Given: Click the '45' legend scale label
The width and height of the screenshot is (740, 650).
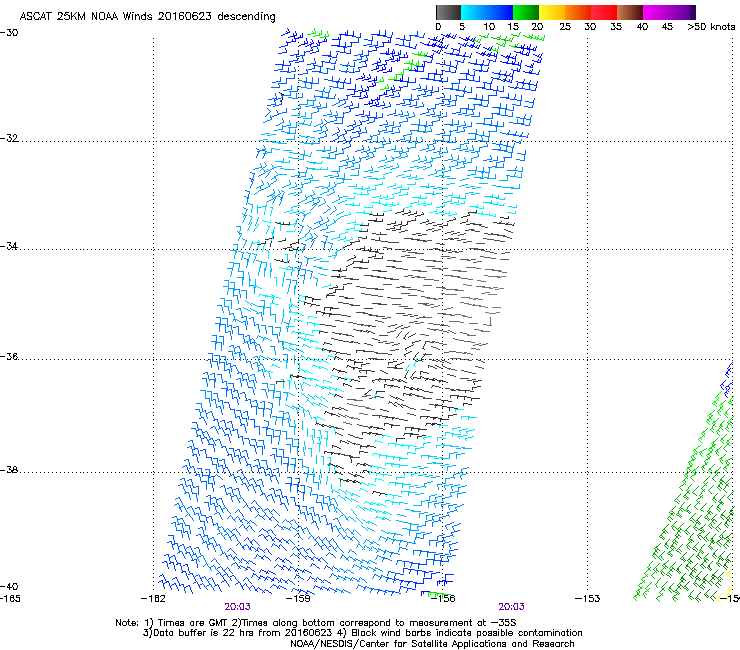Looking at the screenshot, I should coord(667,27).
